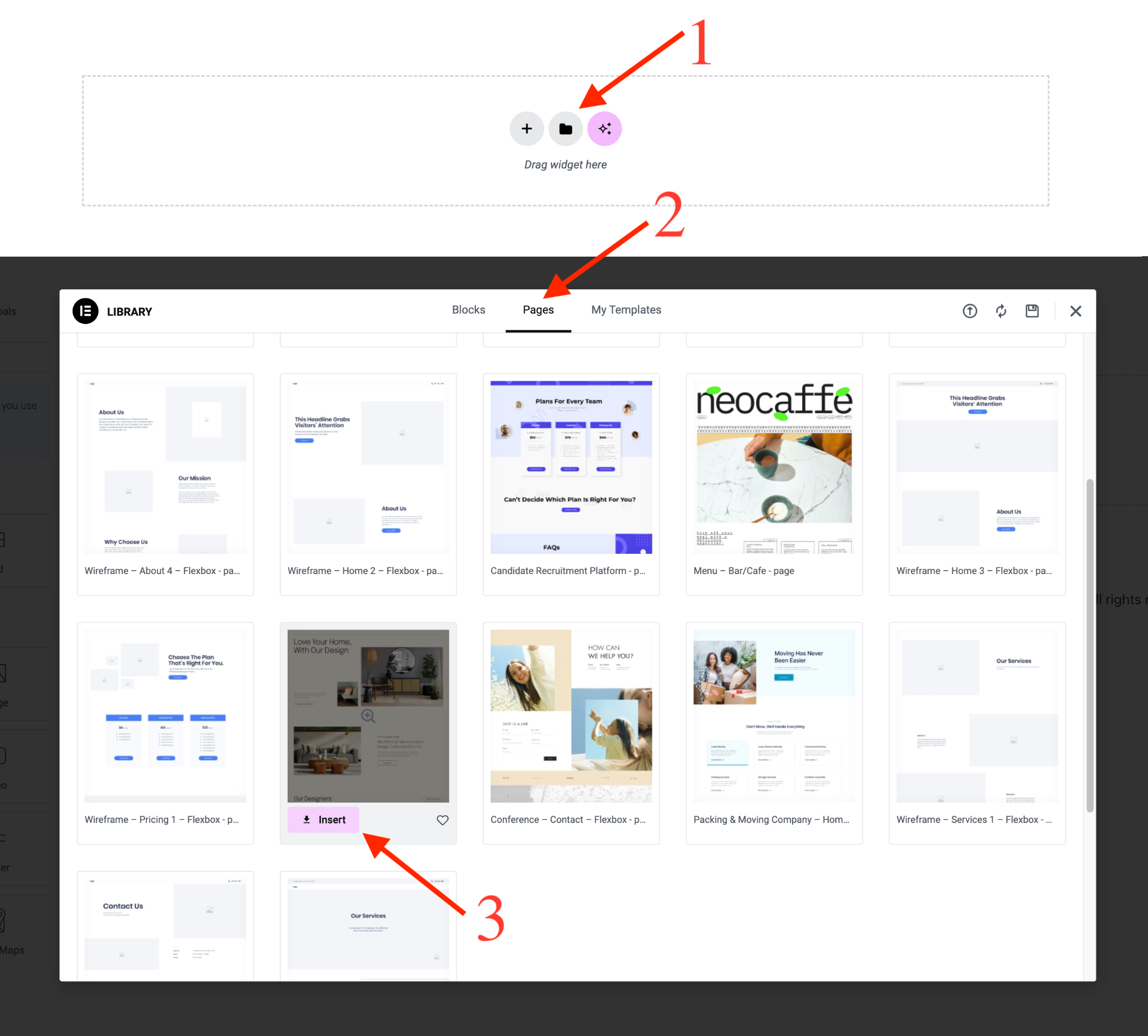
Task: Click the add new element plus icon
Action: coord(527,128)
